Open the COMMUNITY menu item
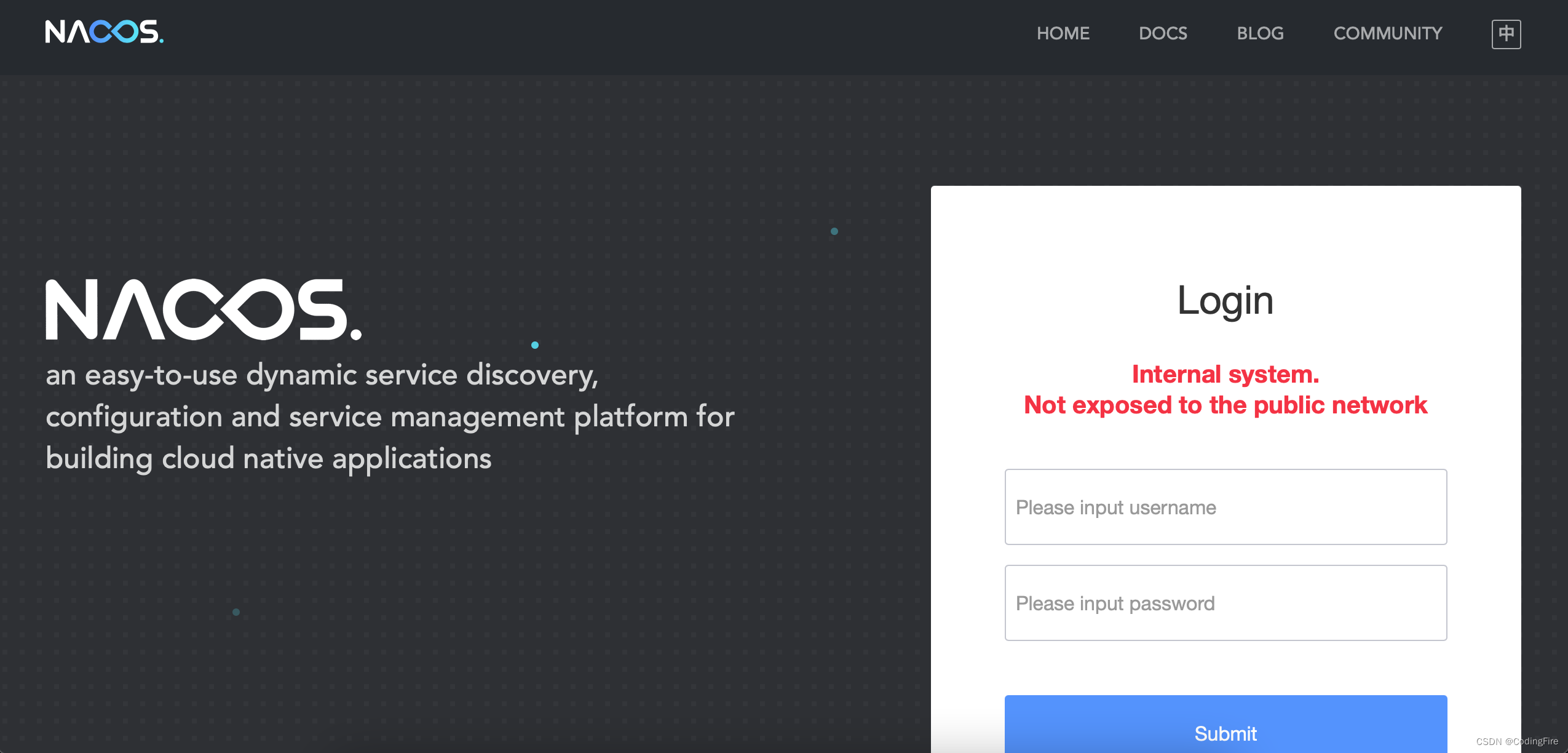Screen dimensions: 1568x753 [1388, 33]
